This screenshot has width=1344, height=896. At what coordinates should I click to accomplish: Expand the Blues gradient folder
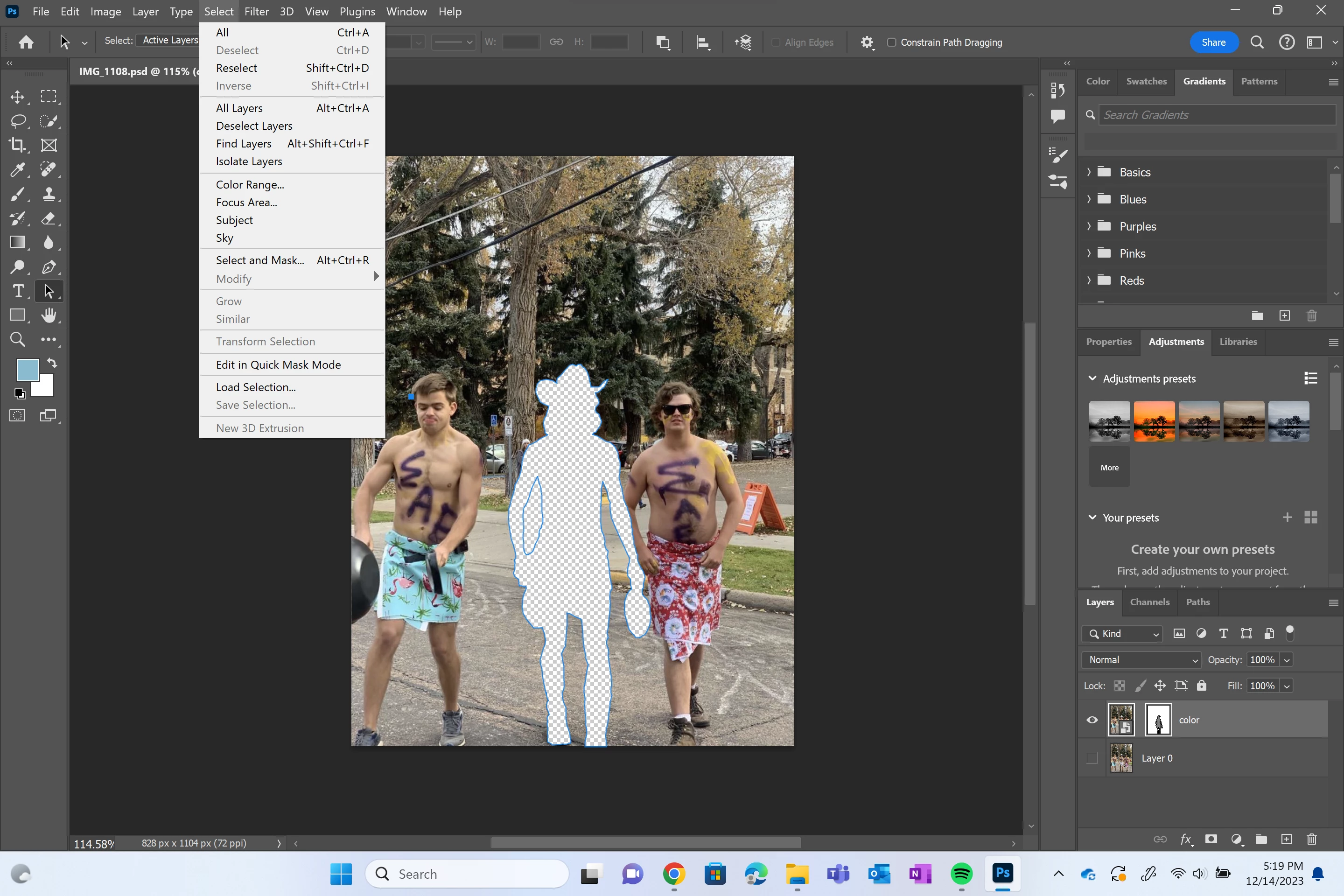click(x=1089, y=199)
